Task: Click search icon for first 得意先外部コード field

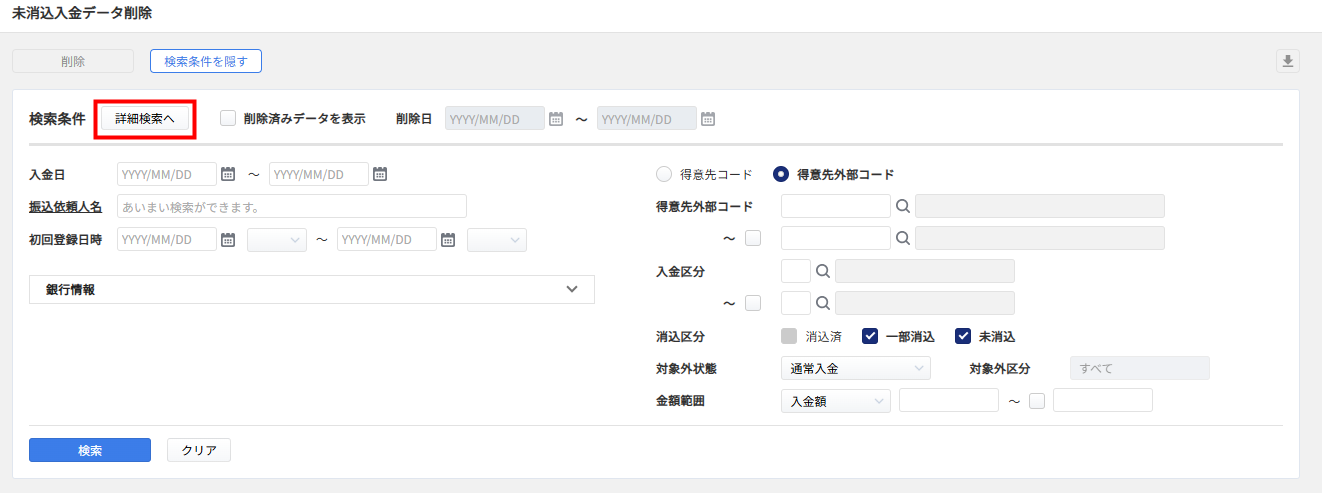Action: point(902,206)
